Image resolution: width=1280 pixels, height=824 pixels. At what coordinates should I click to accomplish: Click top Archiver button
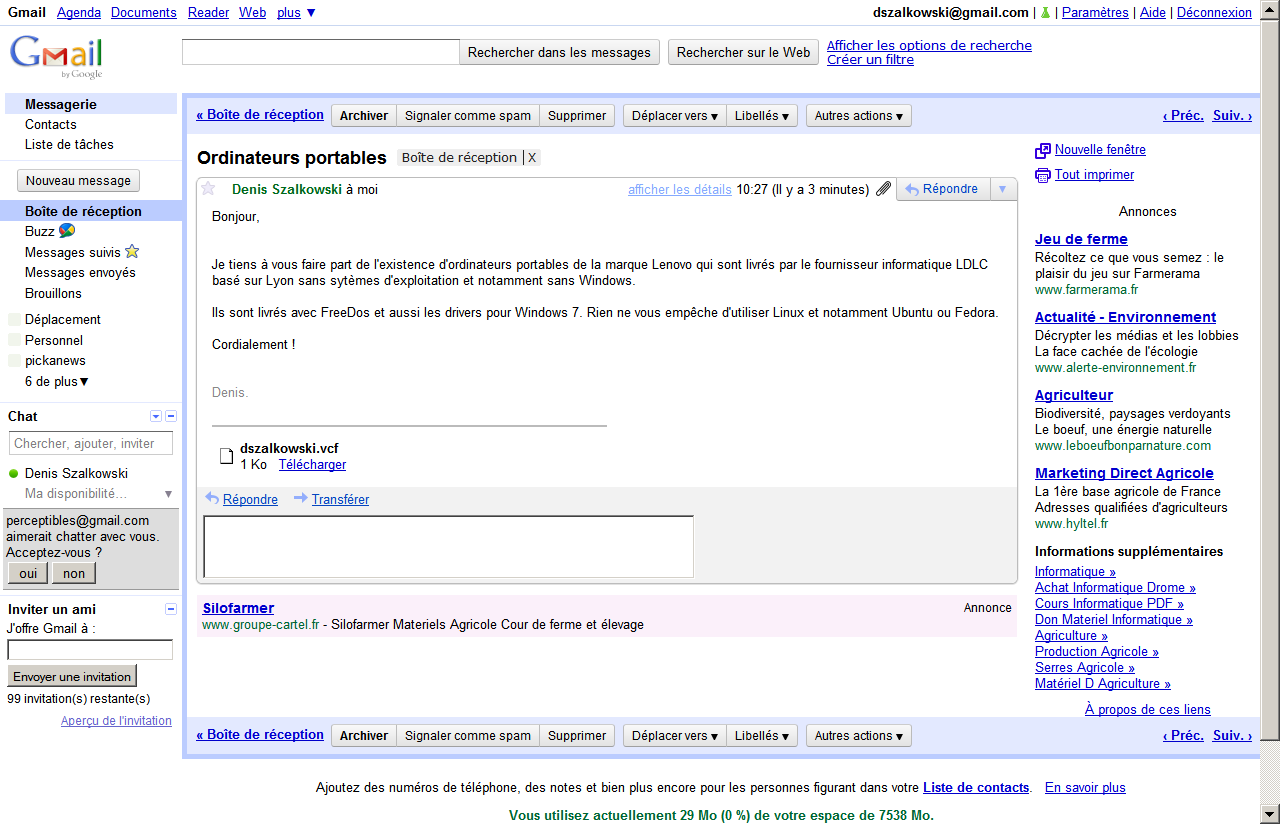(x=364, y=116)
